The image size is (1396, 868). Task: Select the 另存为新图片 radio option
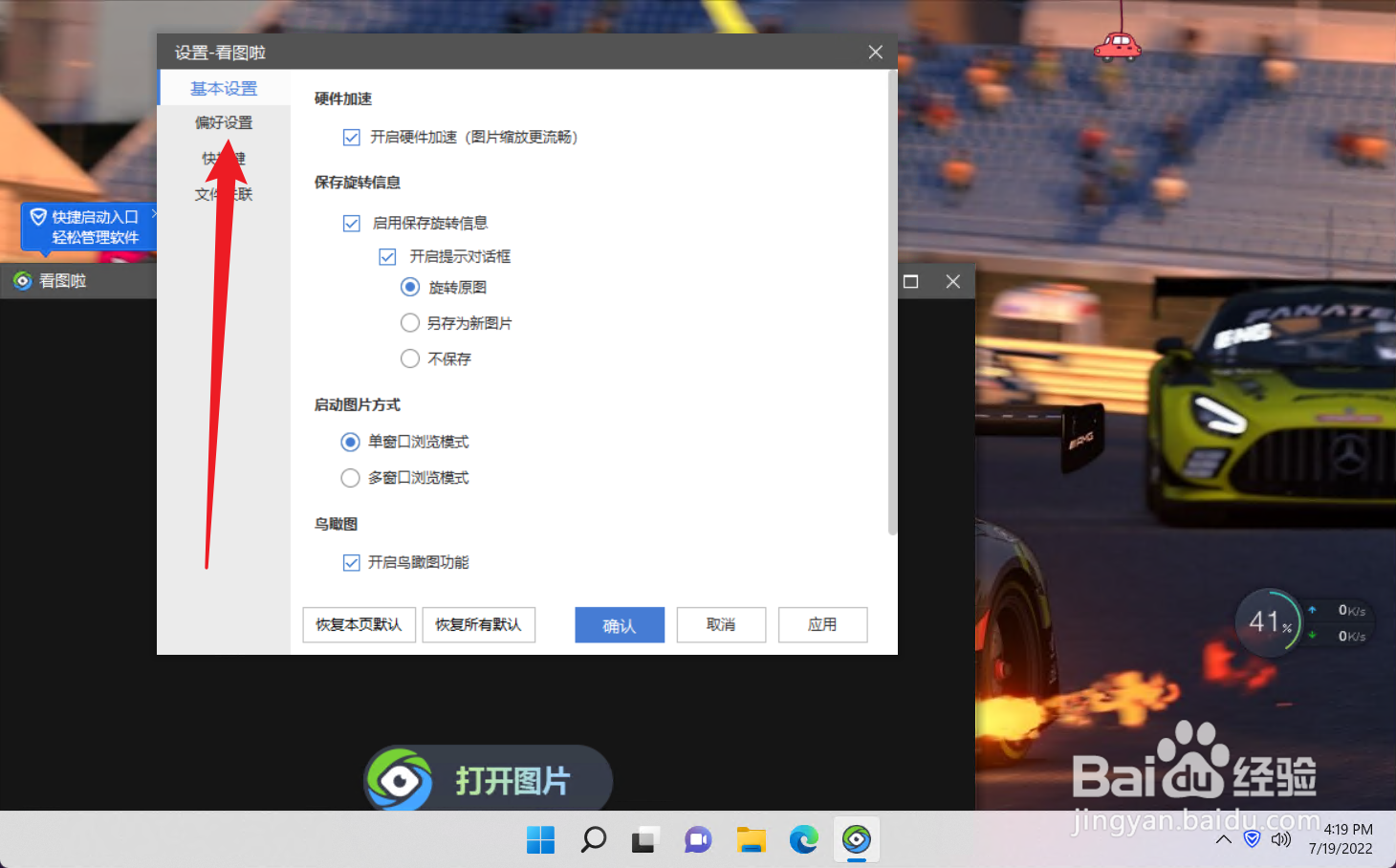410,323
